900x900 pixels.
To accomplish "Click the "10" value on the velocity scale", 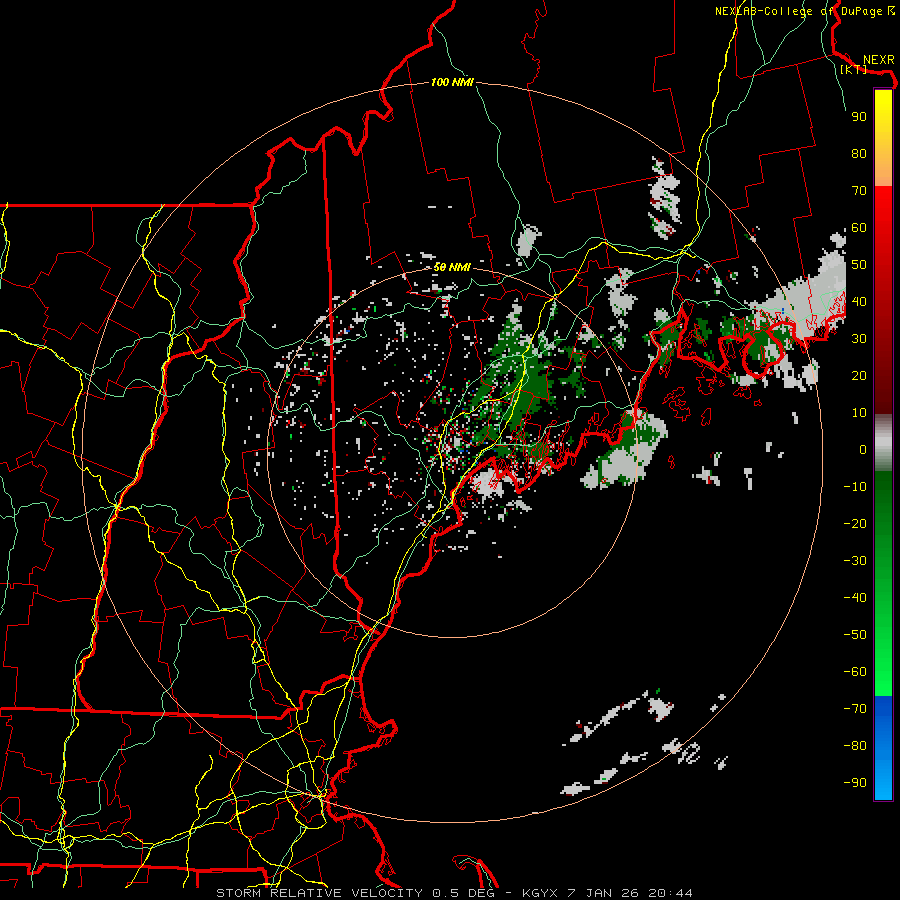I will tap(859, 413).
